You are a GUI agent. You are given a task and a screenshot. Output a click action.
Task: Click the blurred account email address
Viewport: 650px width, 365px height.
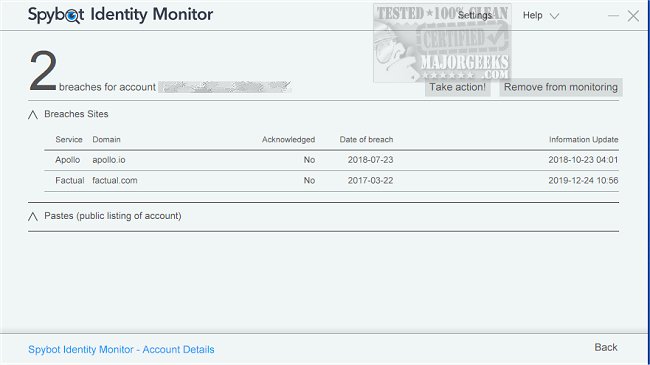tap(225, 87)
